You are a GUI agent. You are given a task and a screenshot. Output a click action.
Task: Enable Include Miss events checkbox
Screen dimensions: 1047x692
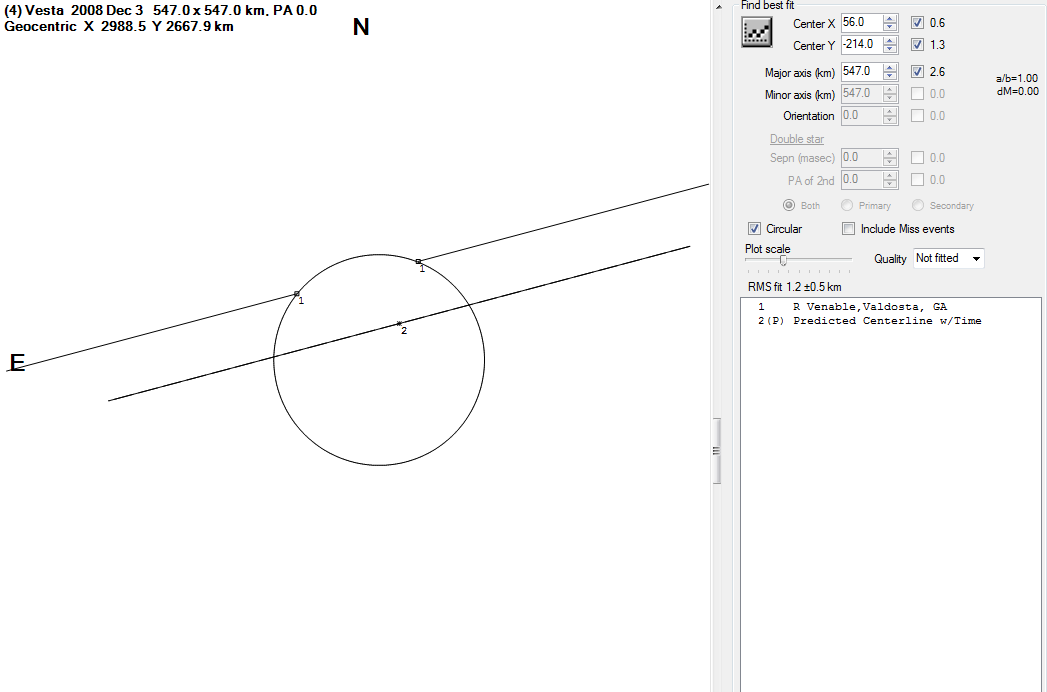click(x=849, y=228)
